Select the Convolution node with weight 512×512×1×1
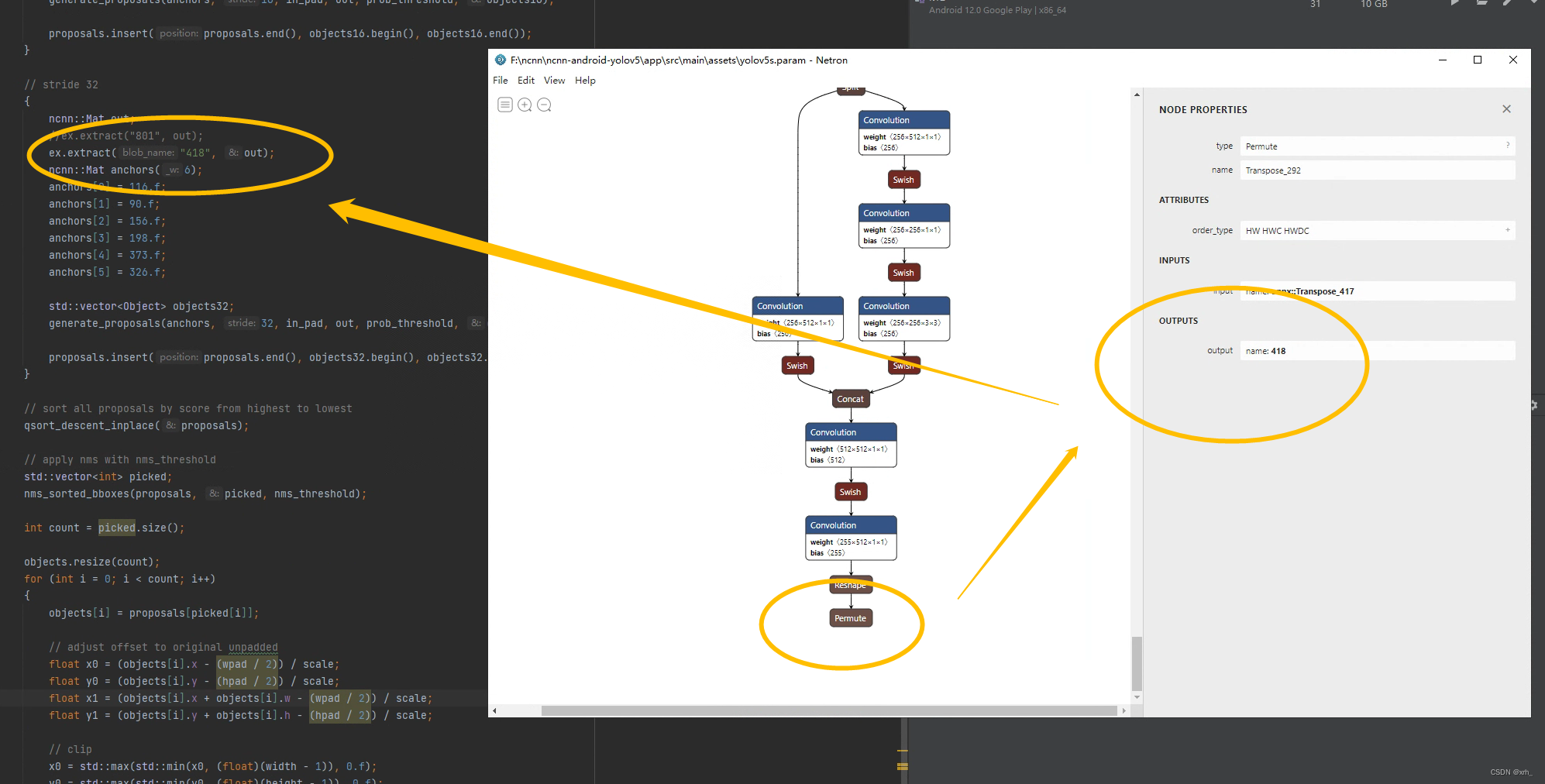Image resolution: width=1545 pixels, height=784 pixels. (x=851, y=445)
